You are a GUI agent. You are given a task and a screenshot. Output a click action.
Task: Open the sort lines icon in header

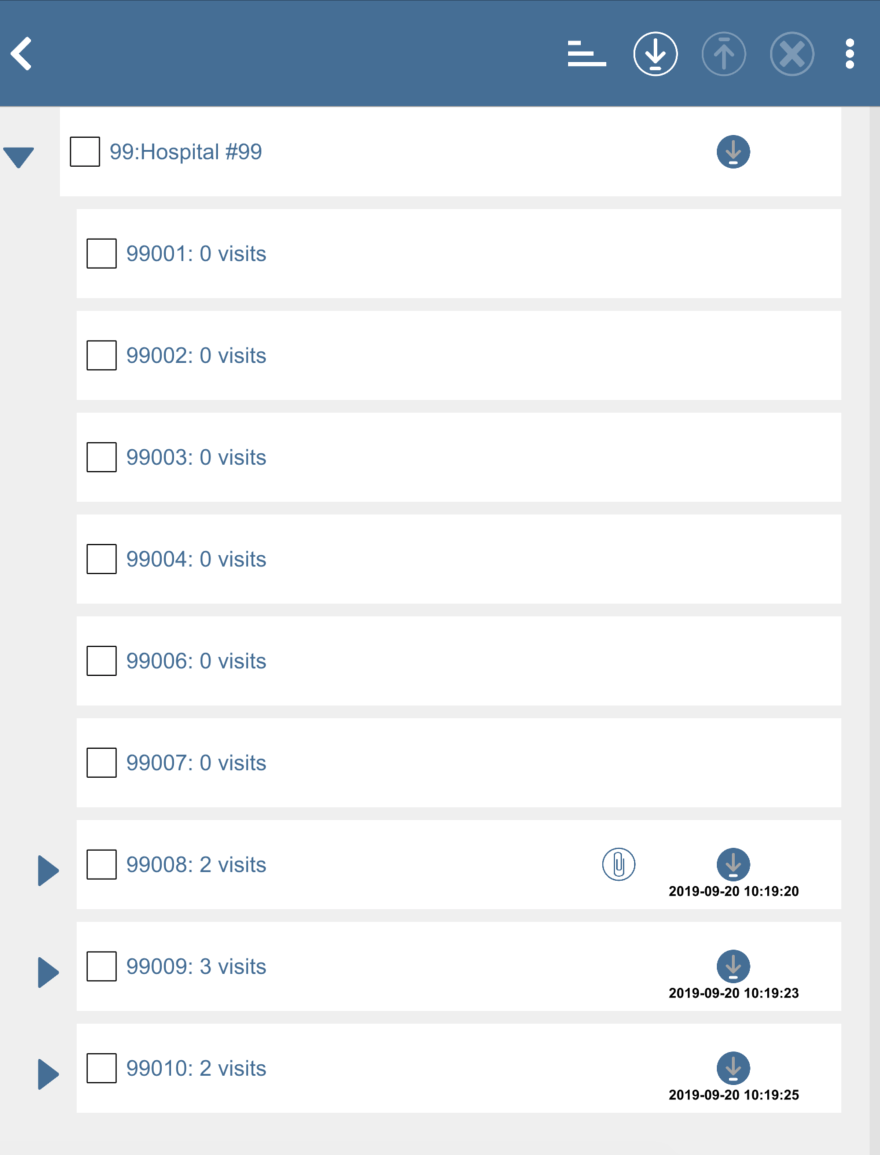pos(587,54)
